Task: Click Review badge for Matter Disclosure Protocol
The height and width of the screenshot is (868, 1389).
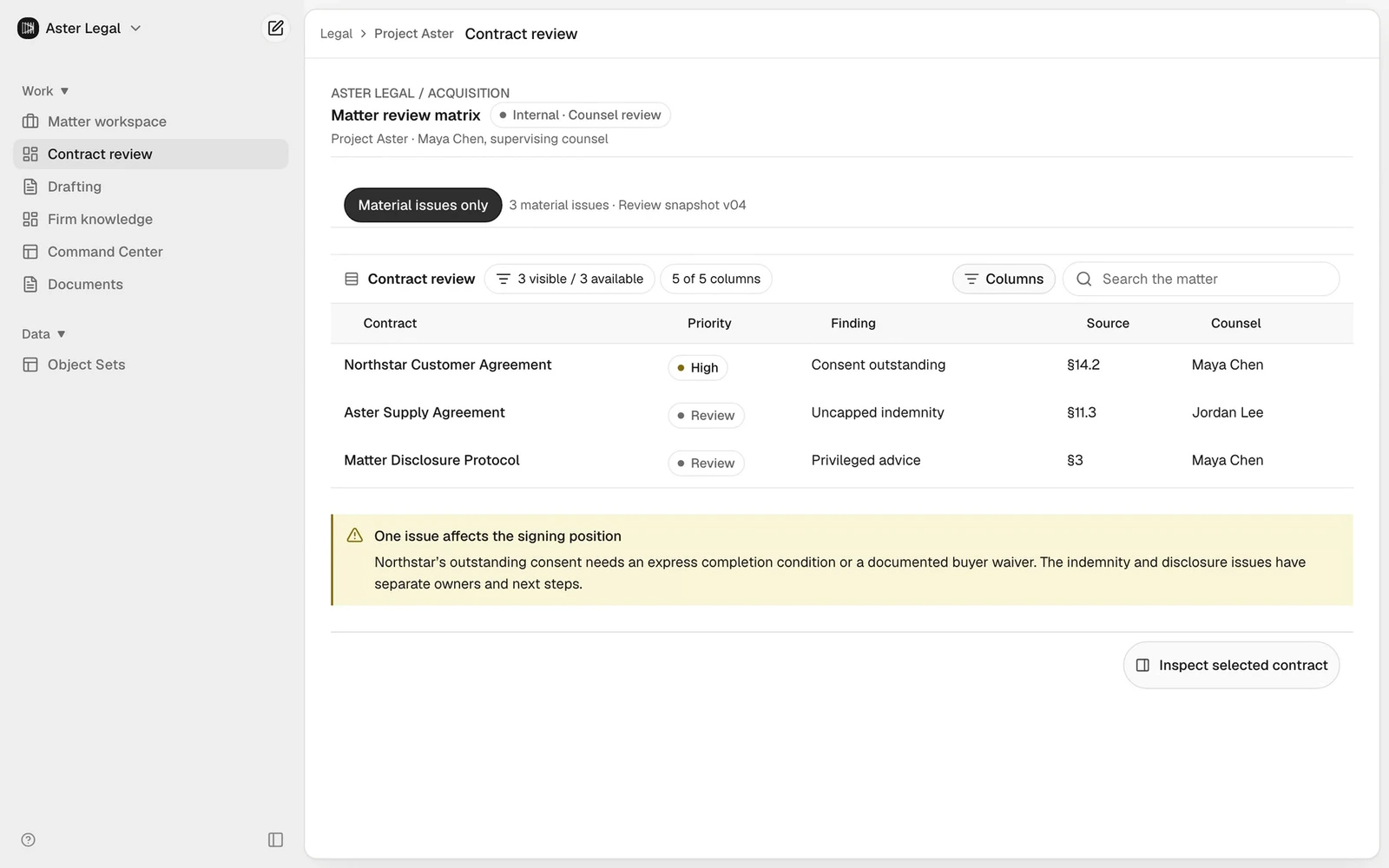Action: [x=706, y=464]
